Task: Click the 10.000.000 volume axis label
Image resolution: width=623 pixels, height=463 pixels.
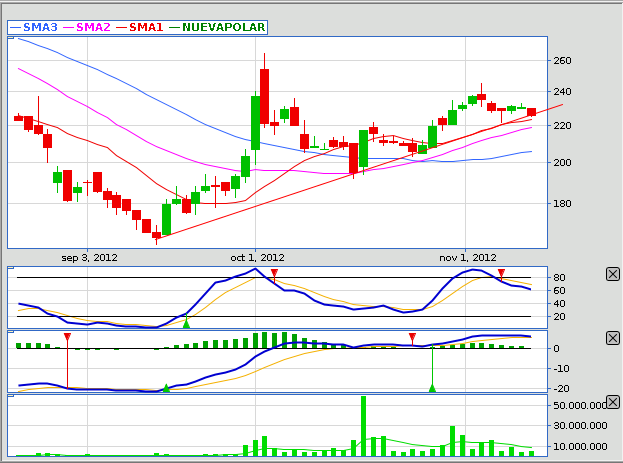Action: pyautogui.click(x=580, y=446)
